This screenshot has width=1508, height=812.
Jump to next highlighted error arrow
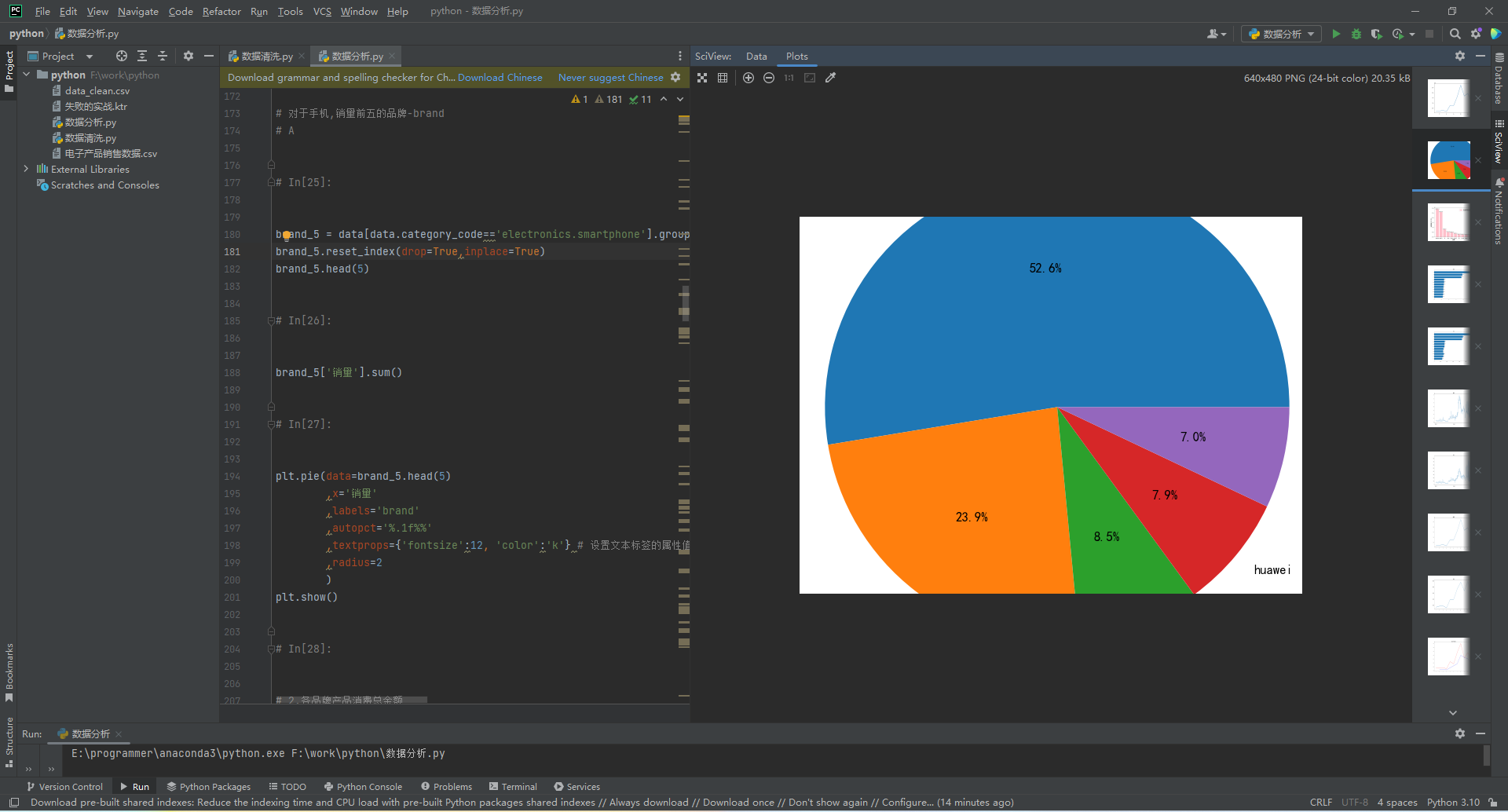(680, 99)
